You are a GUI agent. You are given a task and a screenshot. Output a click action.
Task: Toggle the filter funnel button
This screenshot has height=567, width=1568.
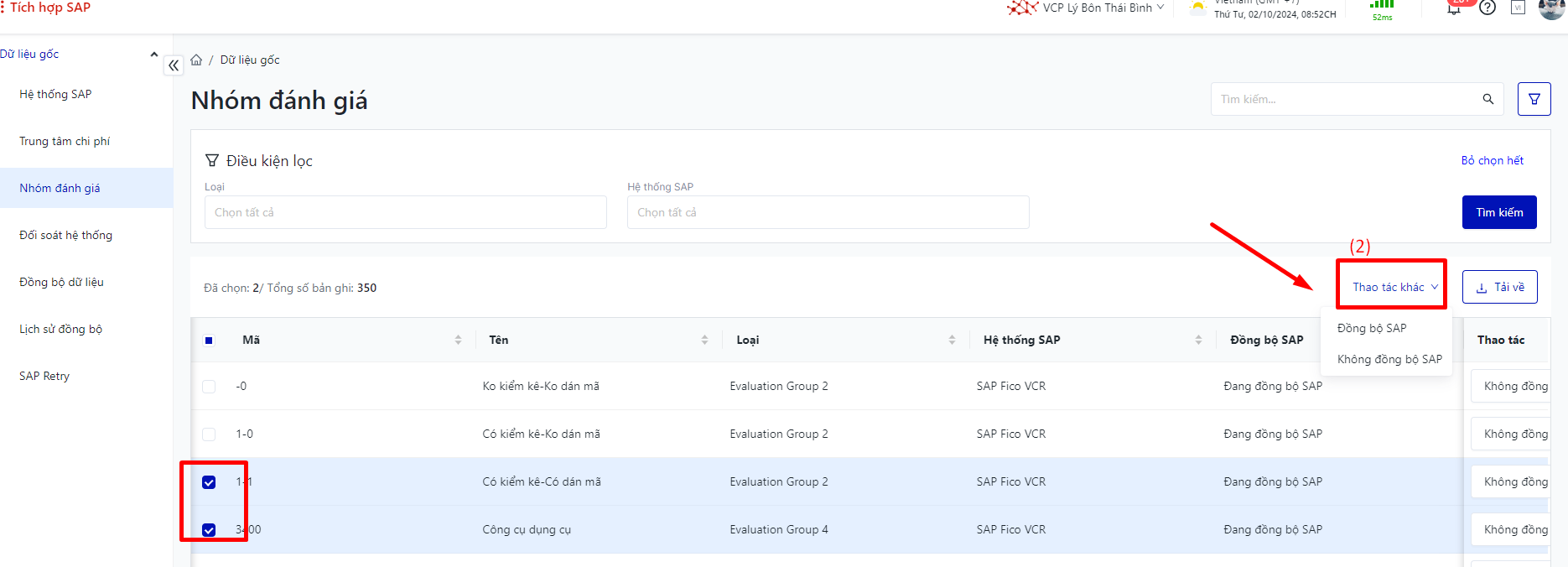pos(1534,99)
